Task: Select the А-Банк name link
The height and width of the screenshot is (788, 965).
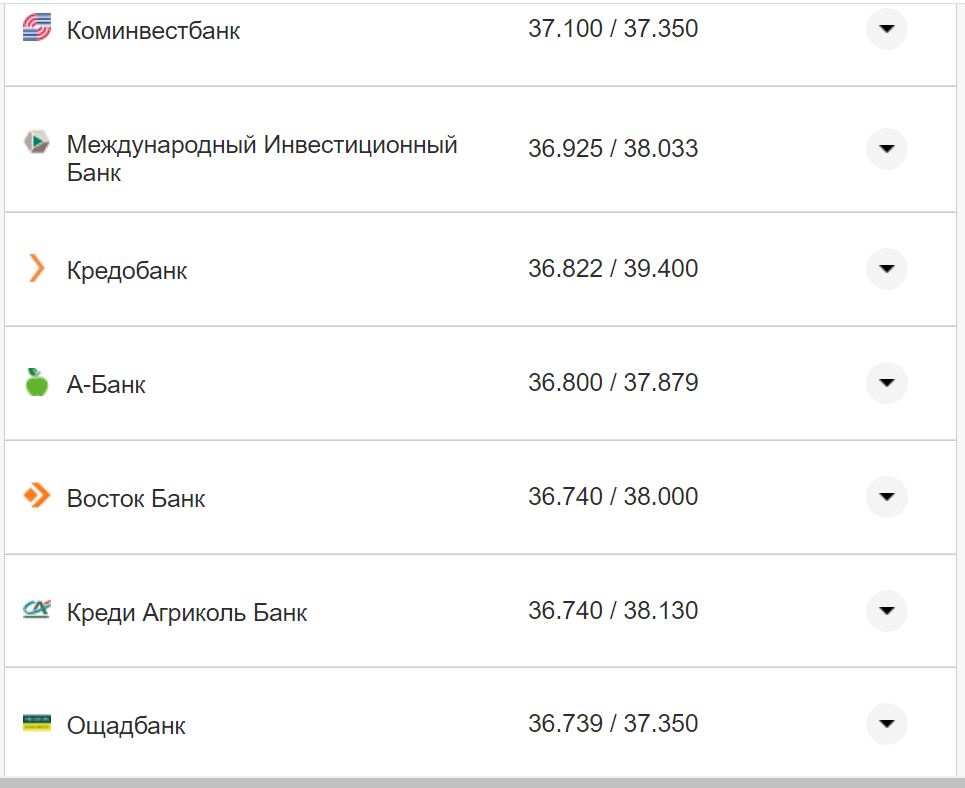Action: point(105,383)
